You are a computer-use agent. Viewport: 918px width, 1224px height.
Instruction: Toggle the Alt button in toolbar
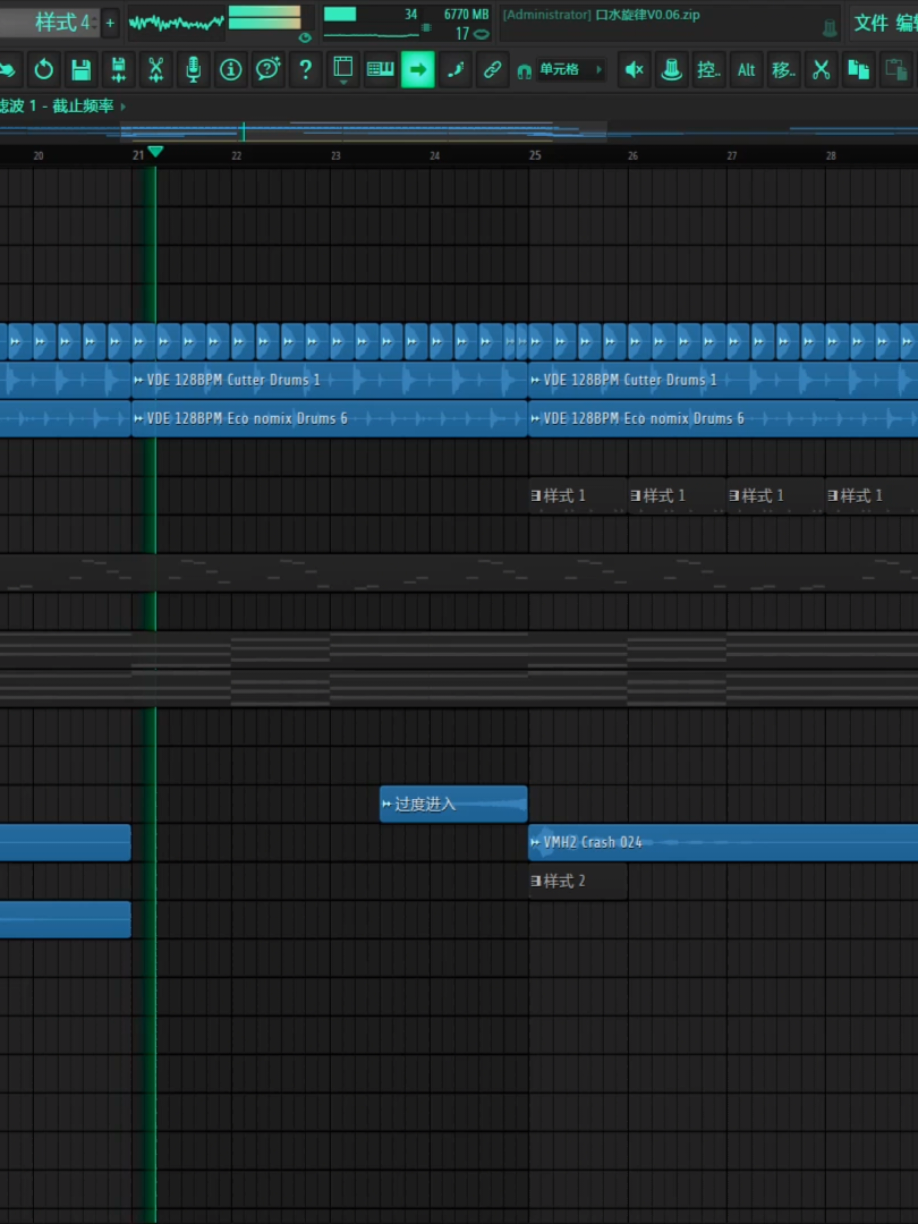(x=746, y=69)
